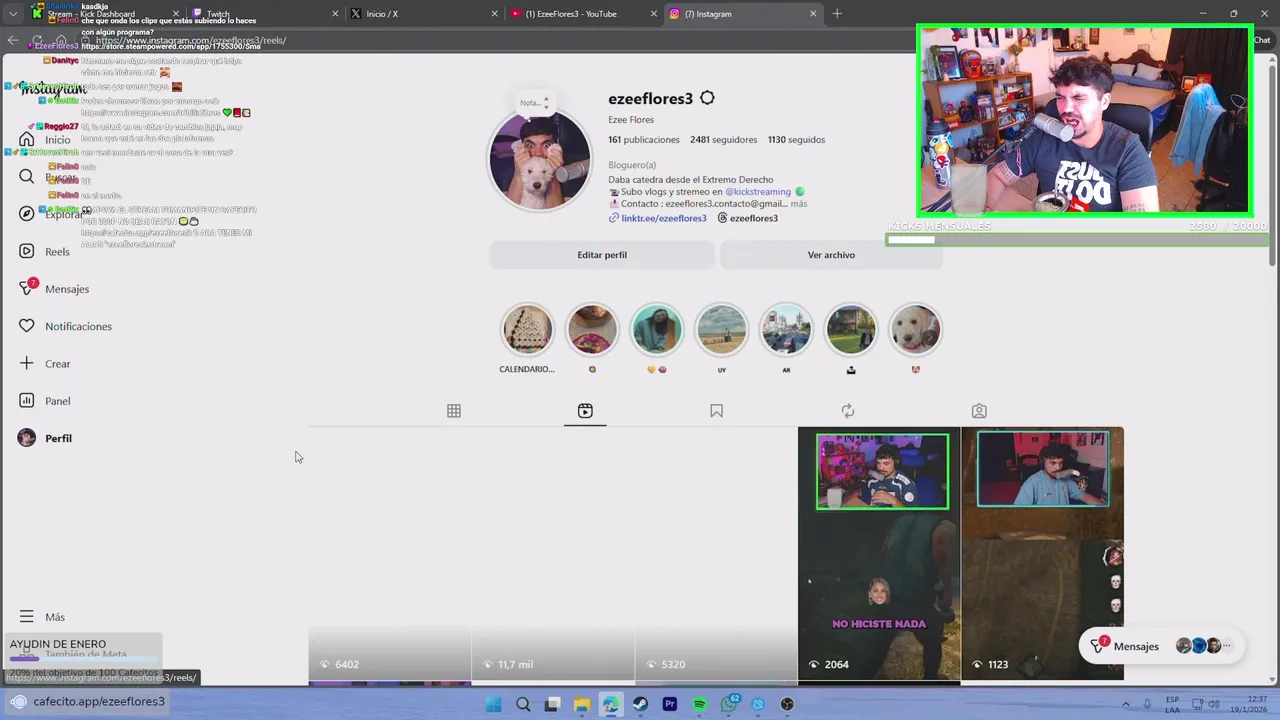Open profile options gear next to ezeeflores3
The height and width of the screenshot is (720, 1280).
[x=707, y=98]
